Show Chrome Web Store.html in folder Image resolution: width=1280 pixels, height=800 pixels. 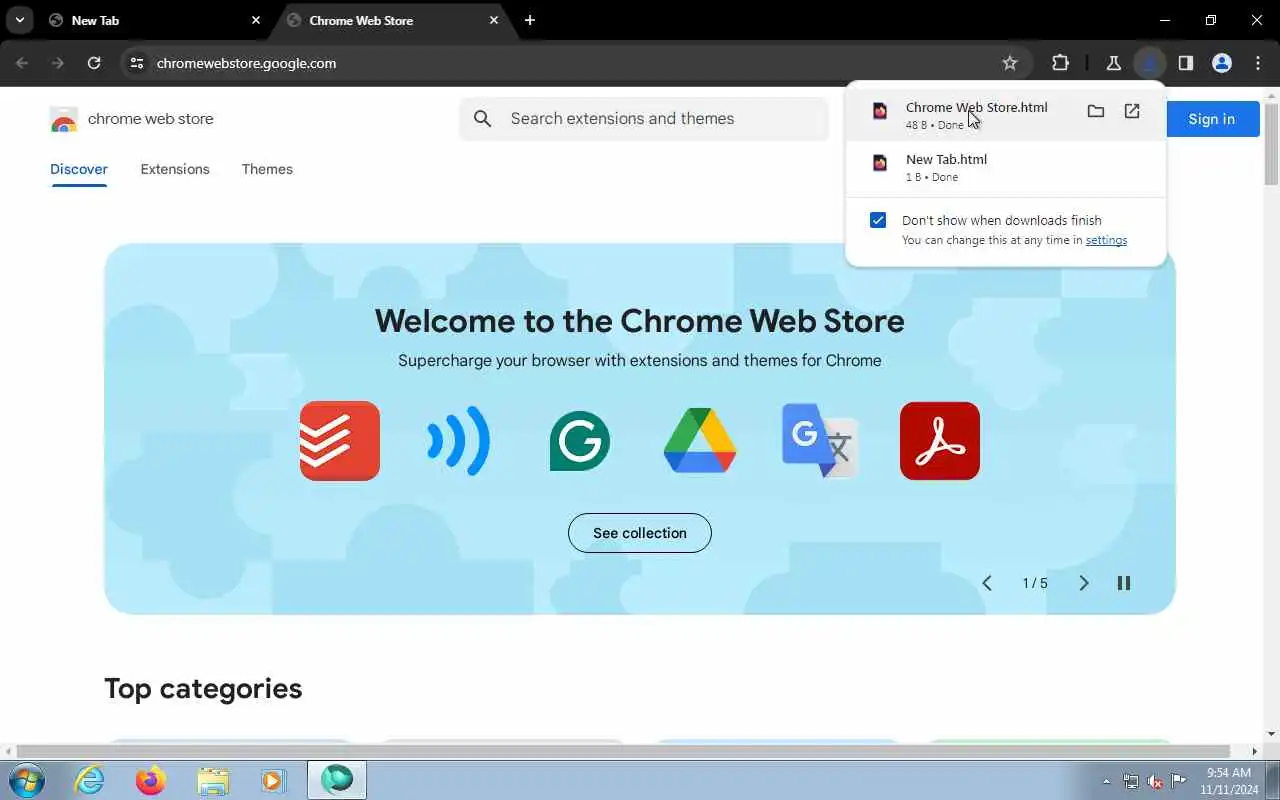(1096, 111)
